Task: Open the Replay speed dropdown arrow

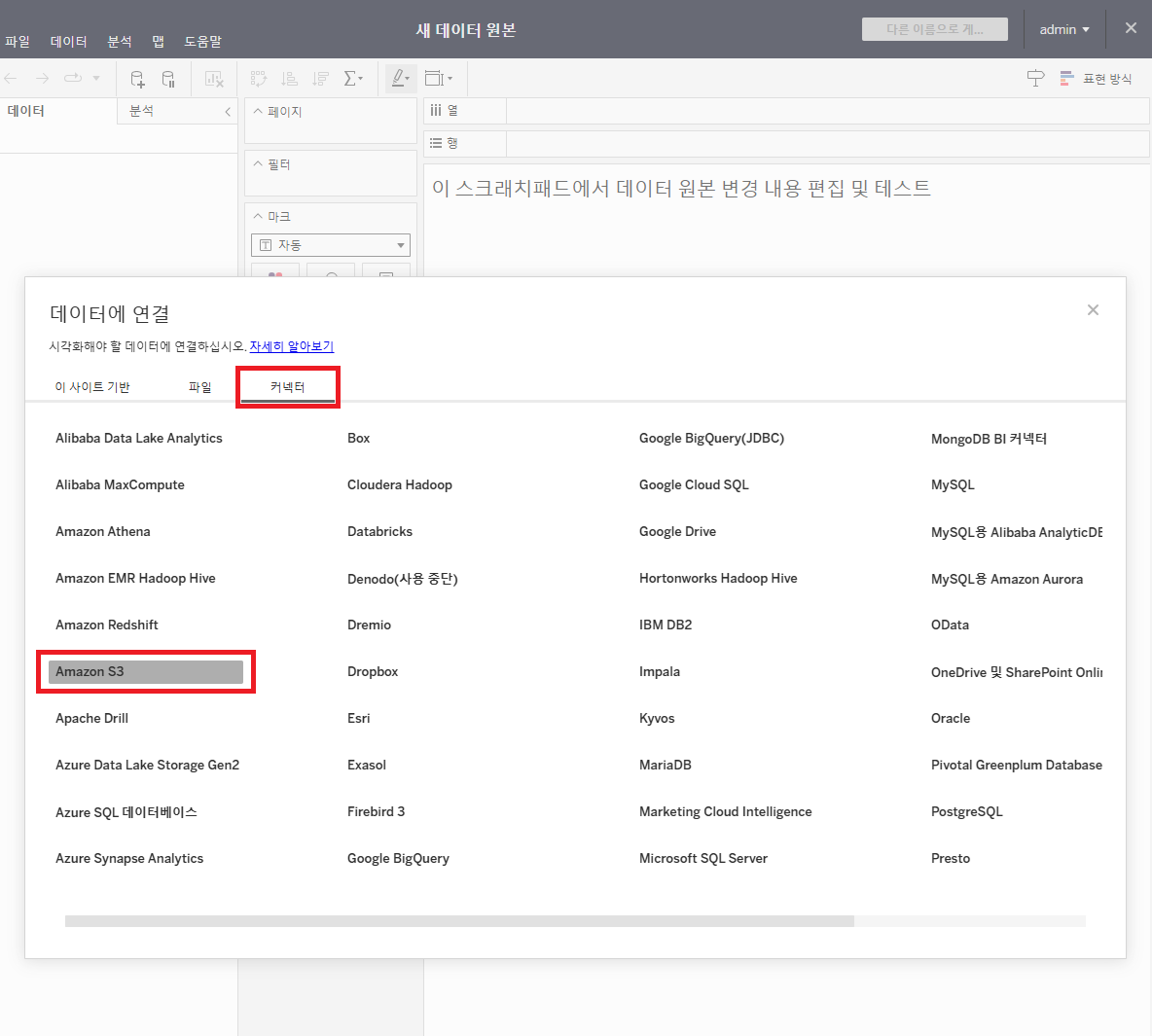Action: coord(96,78)
